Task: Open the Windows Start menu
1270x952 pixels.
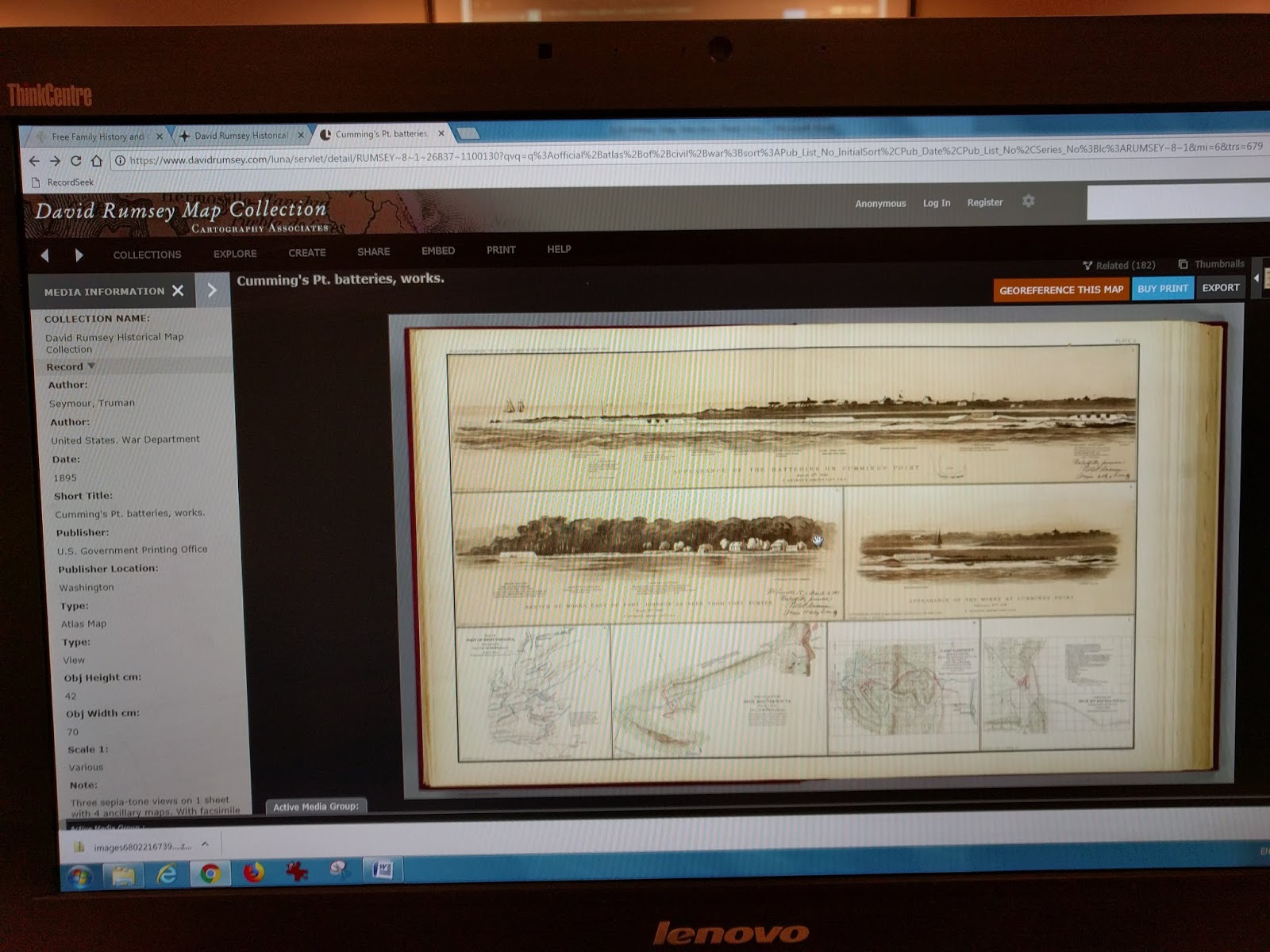Action: pos(80,877)
